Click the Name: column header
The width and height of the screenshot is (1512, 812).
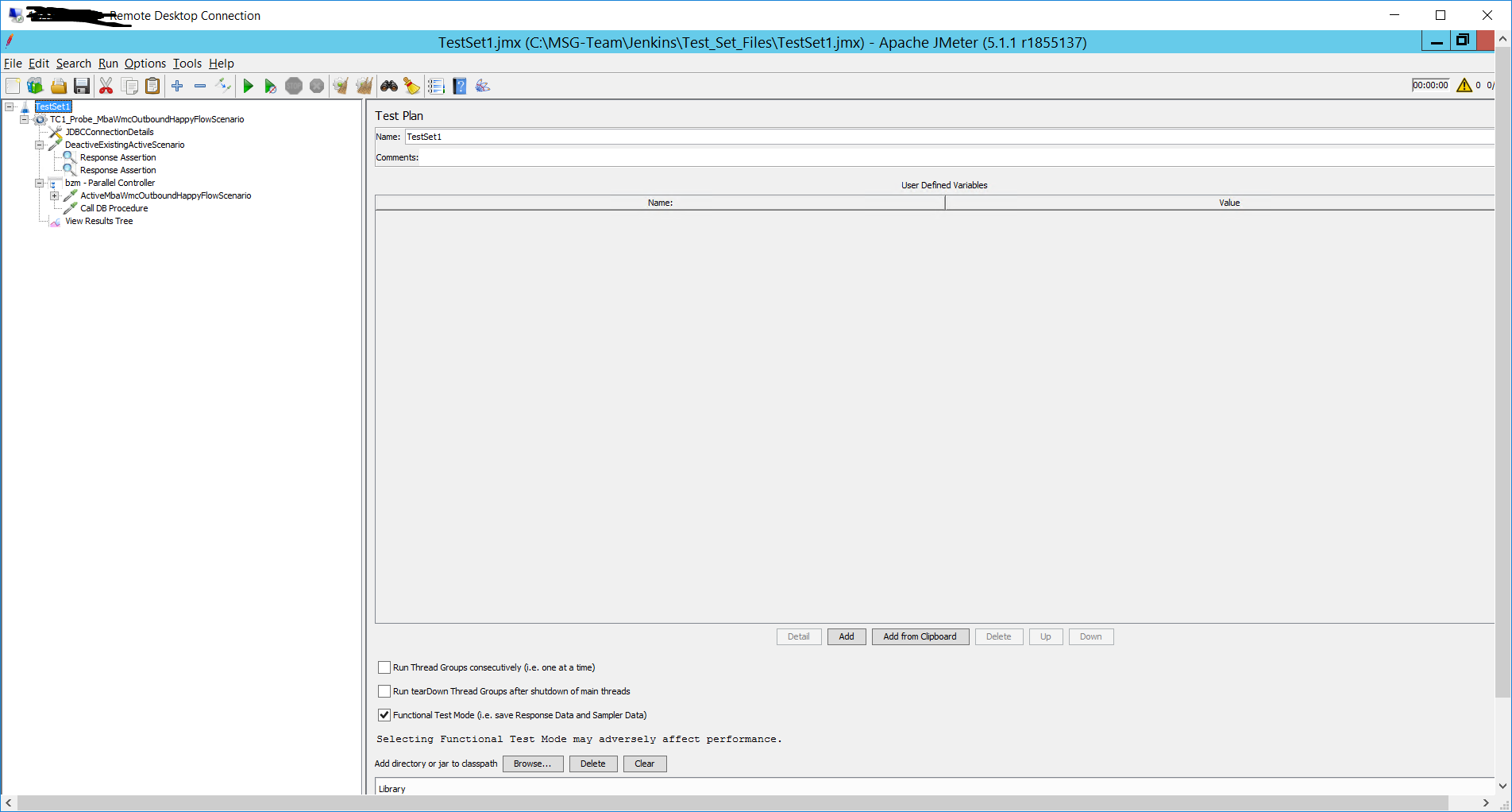pyautogui.click(x=660, y=203)
